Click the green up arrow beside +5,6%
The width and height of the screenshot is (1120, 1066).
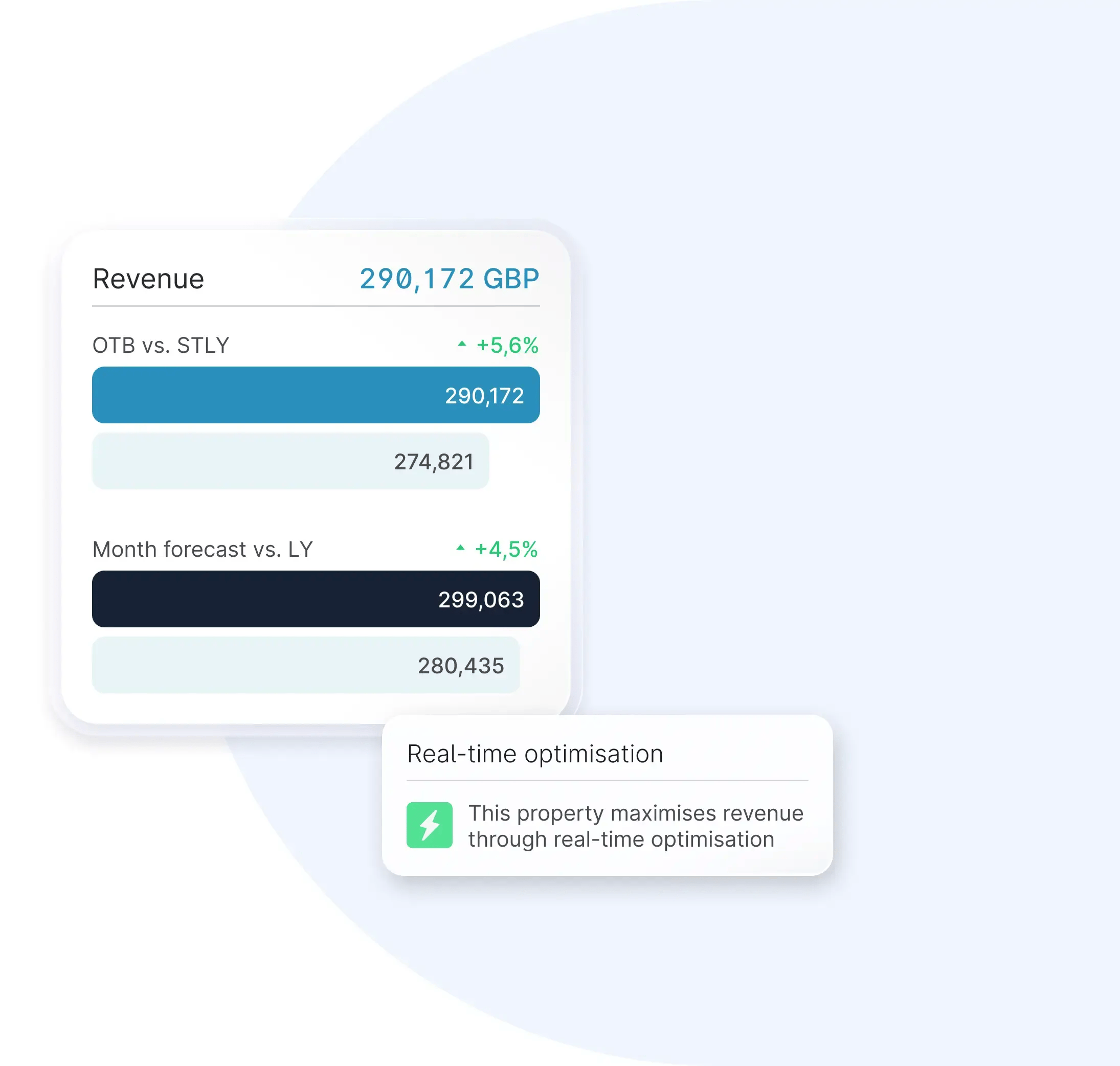click(x=462, y=344)
